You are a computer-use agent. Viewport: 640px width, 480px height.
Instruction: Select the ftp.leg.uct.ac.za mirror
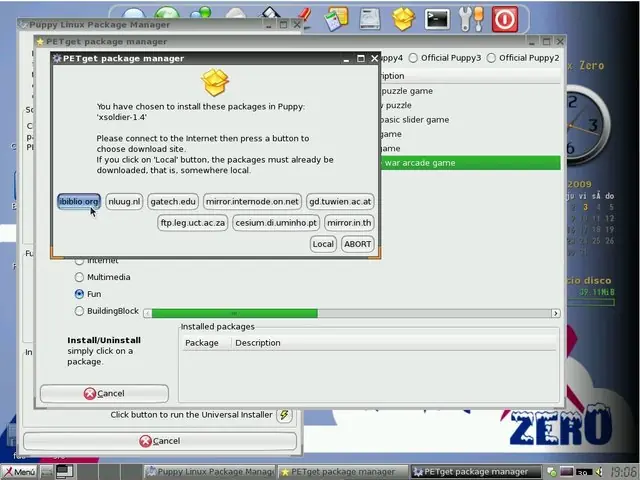193,223
